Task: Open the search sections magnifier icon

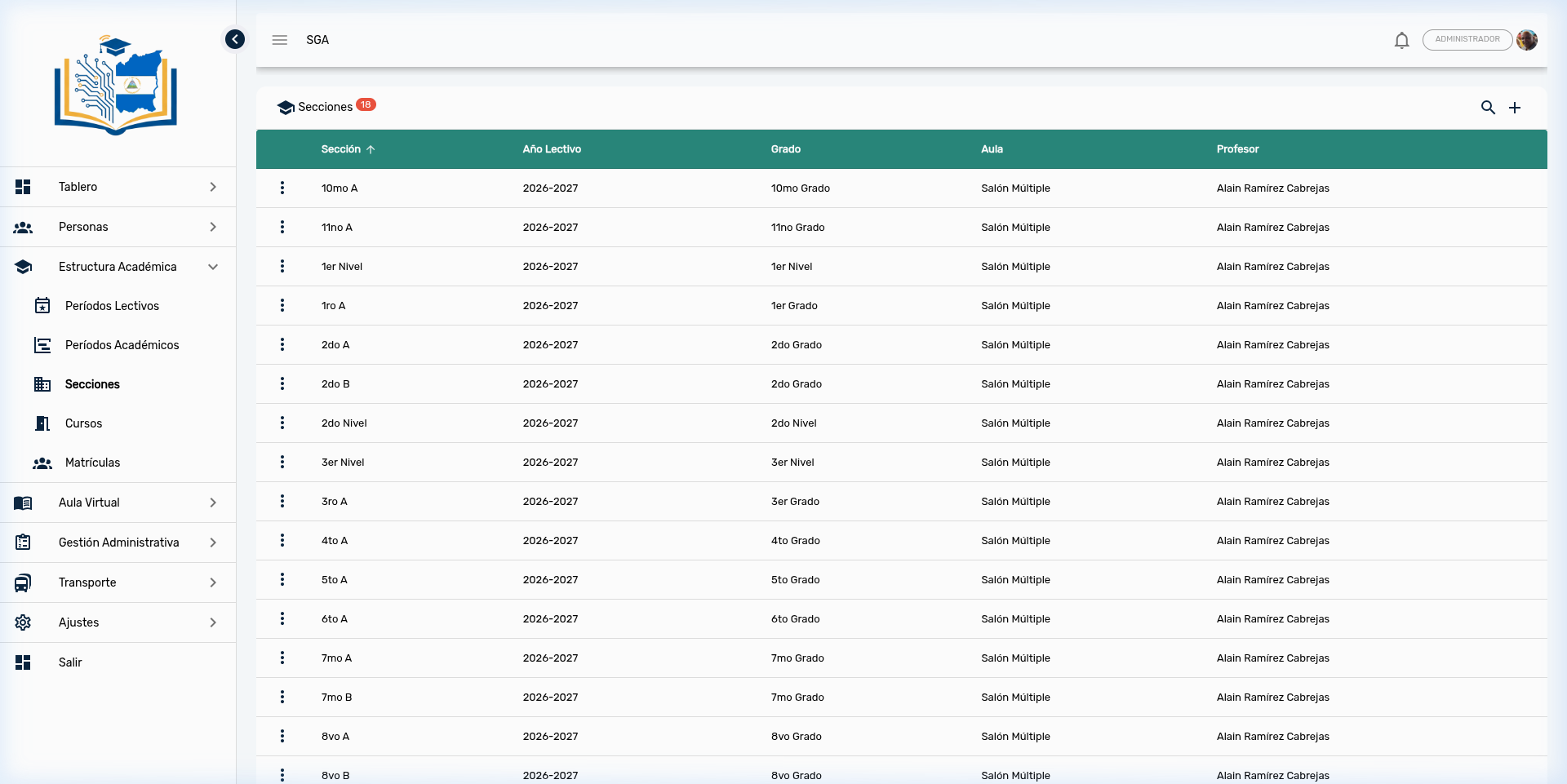Action: tap(1488, 108)
